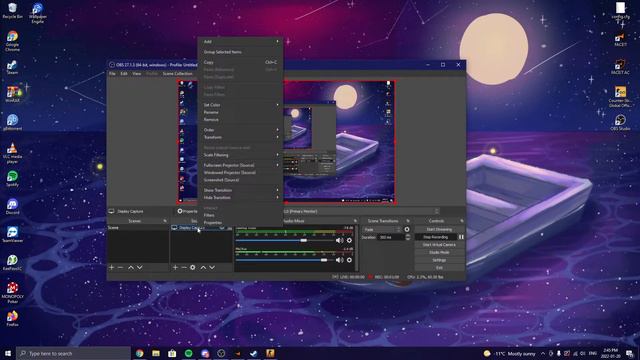640x360 pixels.
Task: Open VLC media player desktop icon
Action: (12, 153)
